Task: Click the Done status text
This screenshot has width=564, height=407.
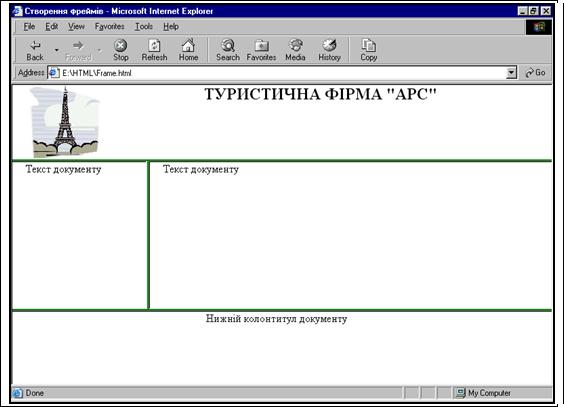Action: (35, 393)
